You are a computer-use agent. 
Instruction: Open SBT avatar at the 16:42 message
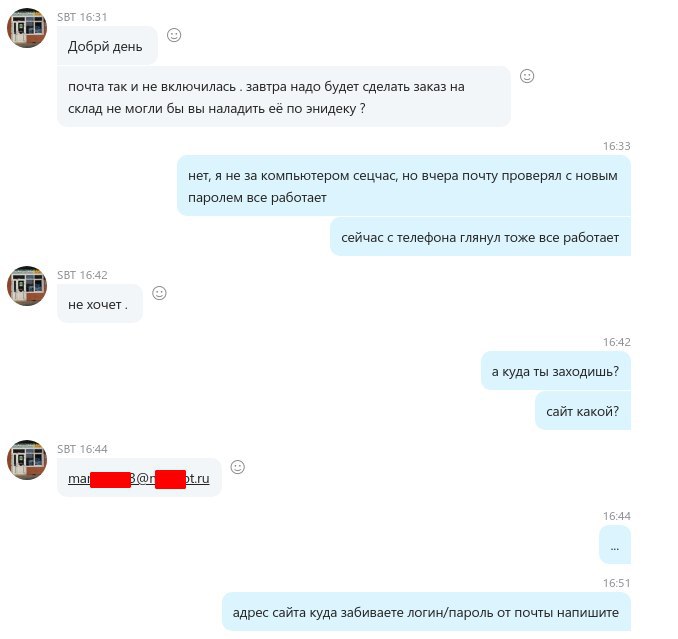point(27,286)
